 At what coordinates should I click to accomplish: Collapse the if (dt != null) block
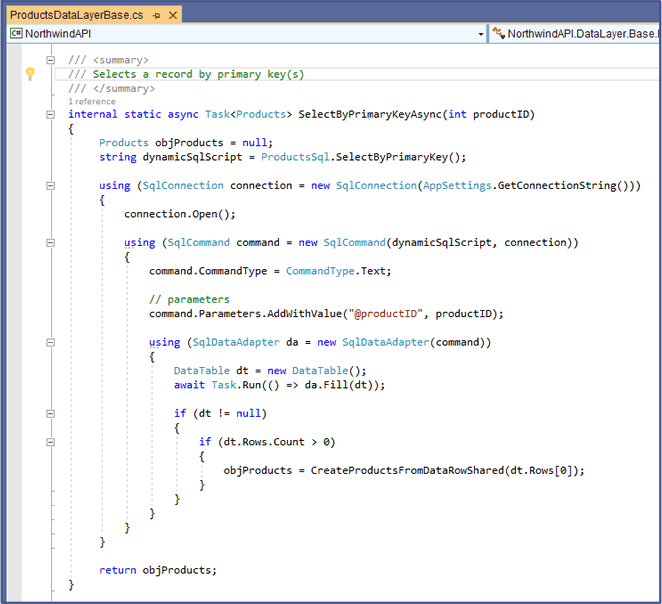tap(49, 413)
